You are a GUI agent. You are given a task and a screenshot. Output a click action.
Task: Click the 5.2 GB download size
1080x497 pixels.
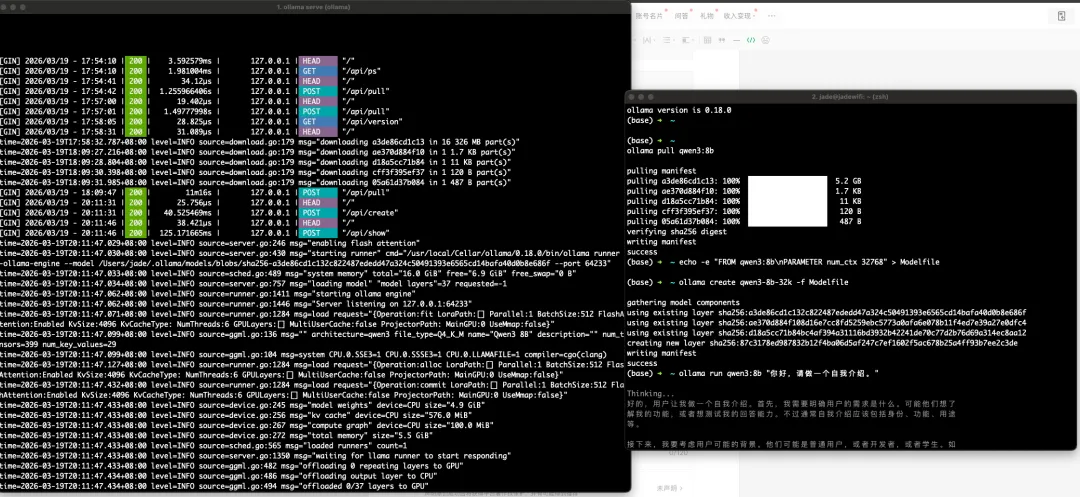point(848,181)
